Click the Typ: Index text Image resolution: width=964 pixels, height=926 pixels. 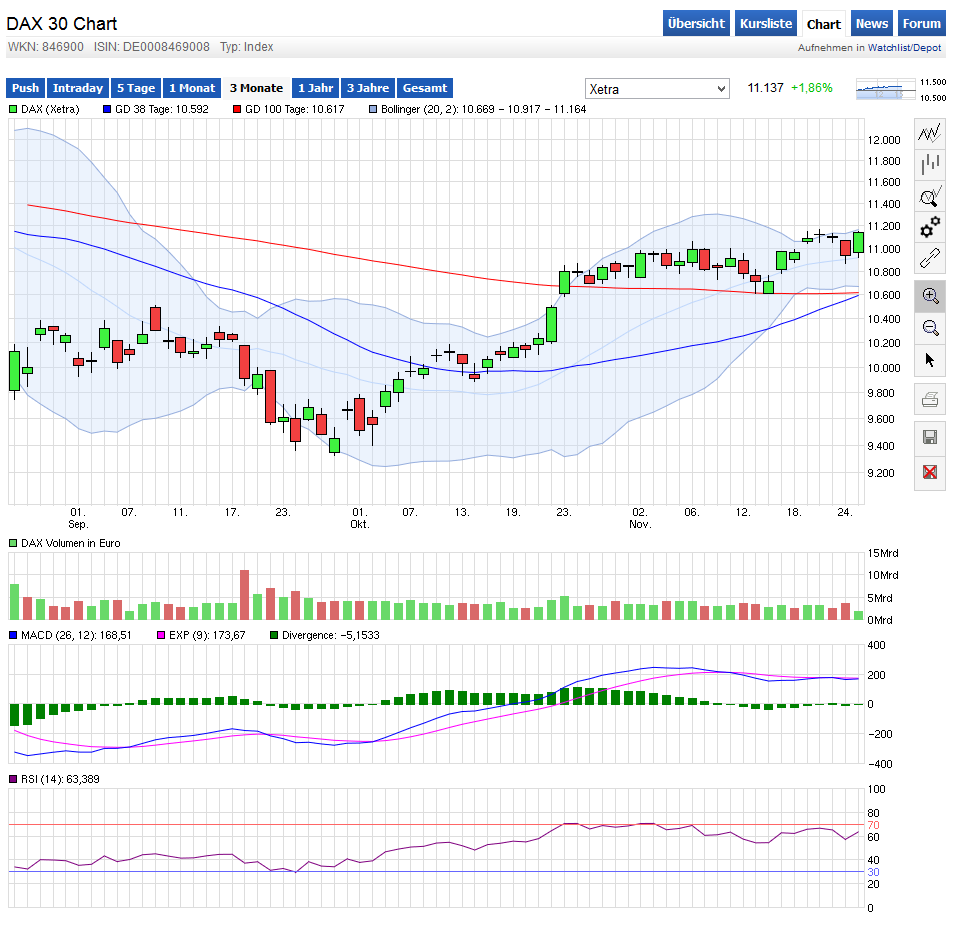click(247, 47)
